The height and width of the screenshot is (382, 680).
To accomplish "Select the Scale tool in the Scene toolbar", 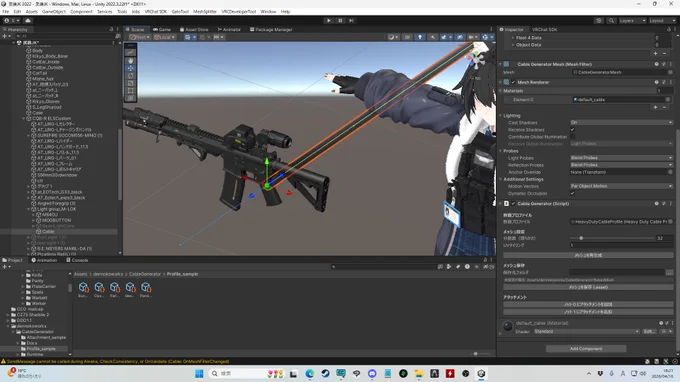I will point(130,83).
